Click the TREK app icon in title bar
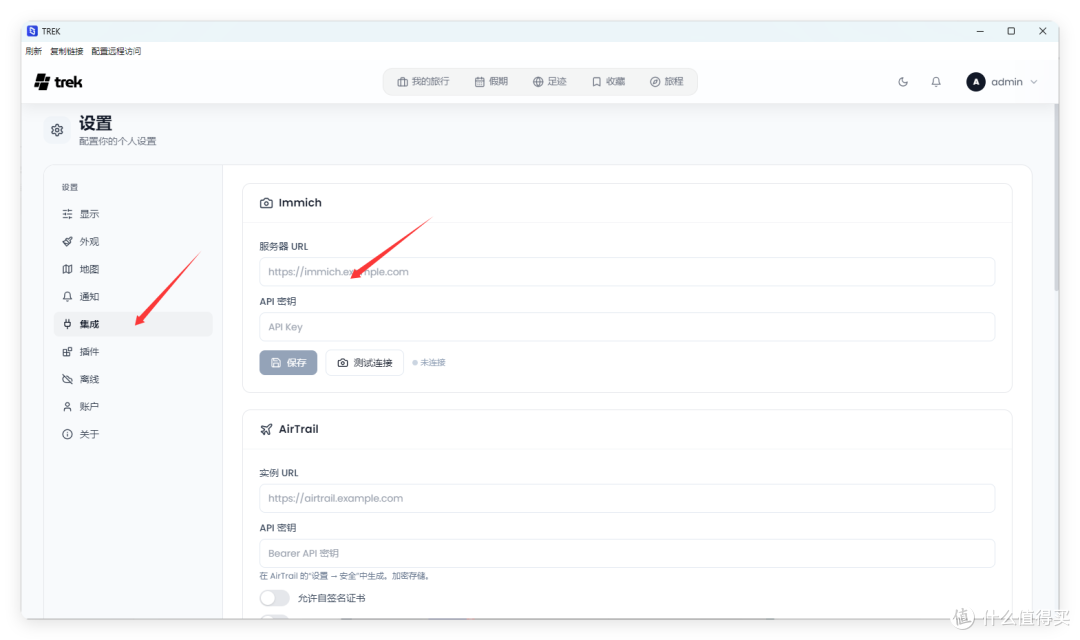The height and width of the screenshot is (640, 1080). click(x=32, y=31)
